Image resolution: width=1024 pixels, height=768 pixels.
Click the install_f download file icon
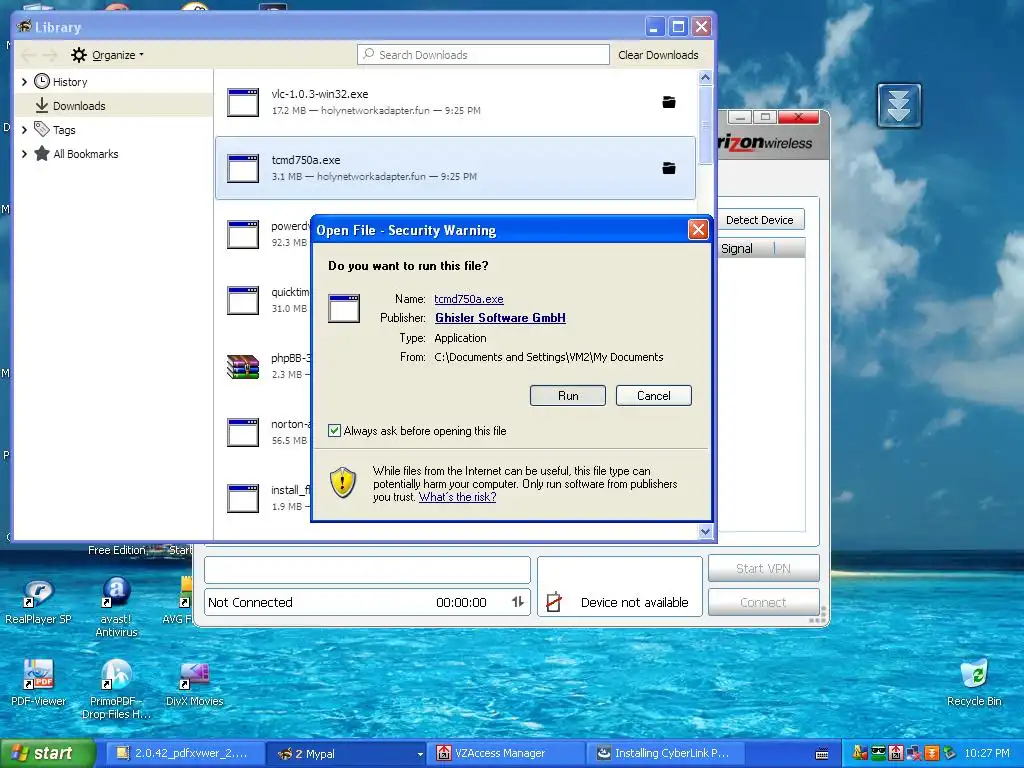point(243,498)
